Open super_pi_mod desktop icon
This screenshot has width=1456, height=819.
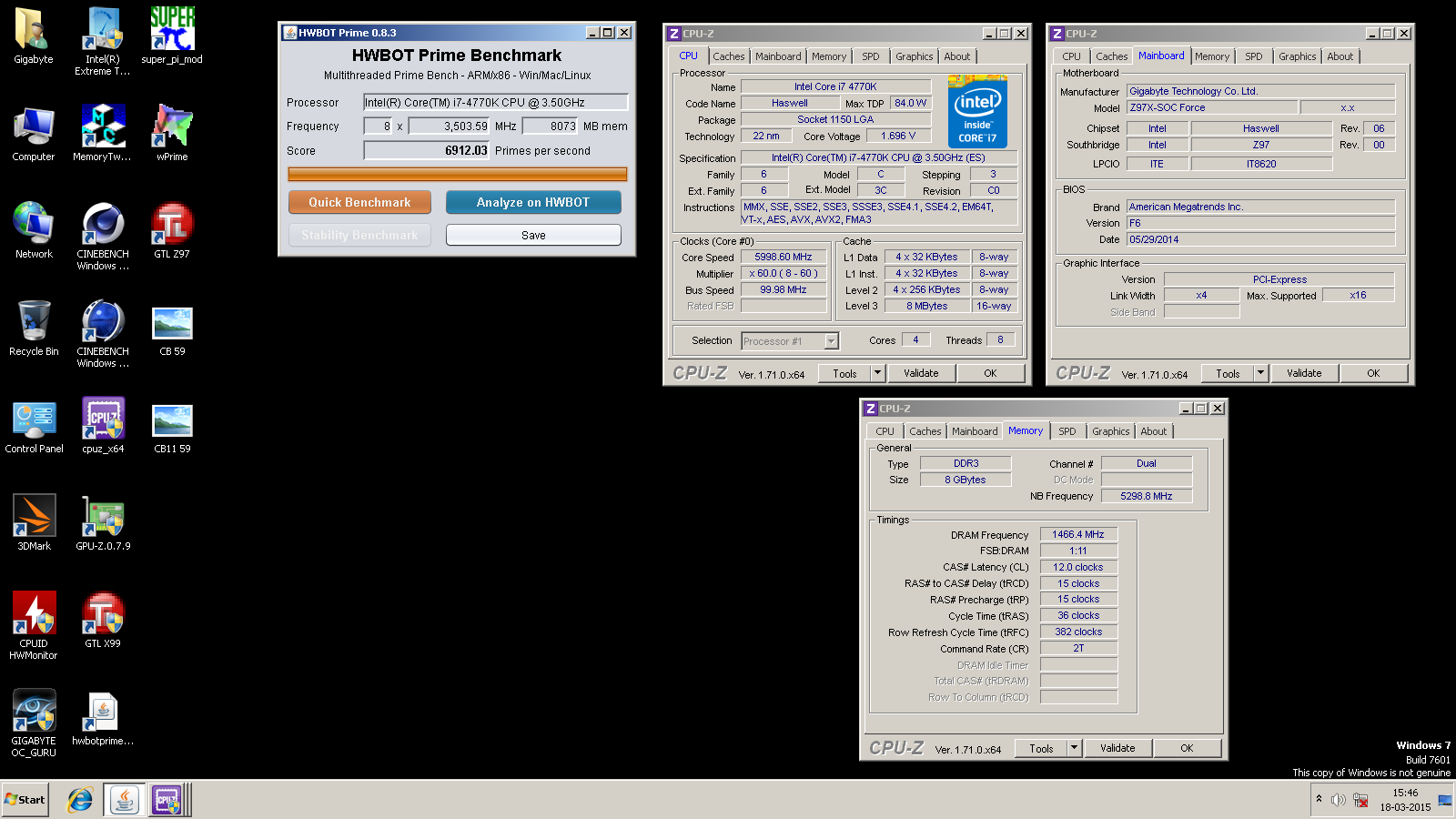pos(172,36)
